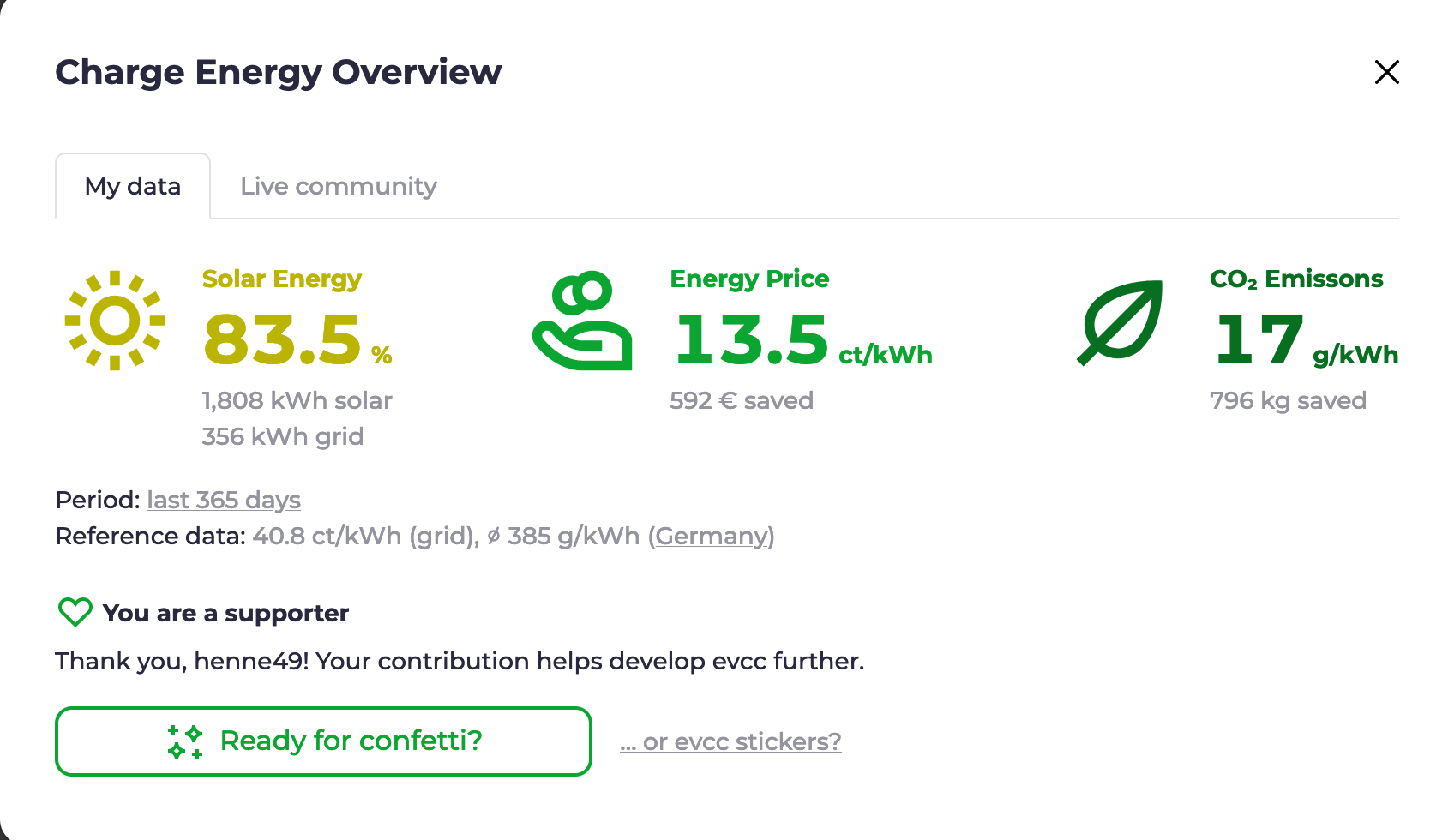1442x840 pixels.
Task: Open the last 365 days period link
Action: click(x=223, y=500)
